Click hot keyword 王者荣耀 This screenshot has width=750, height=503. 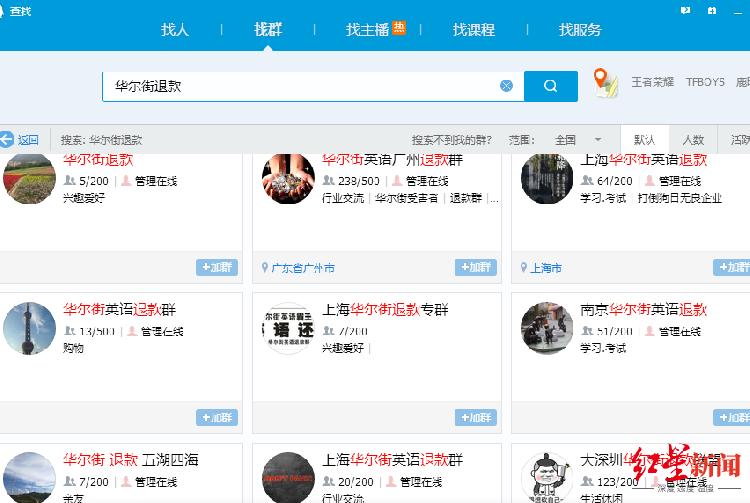[652, 82]
